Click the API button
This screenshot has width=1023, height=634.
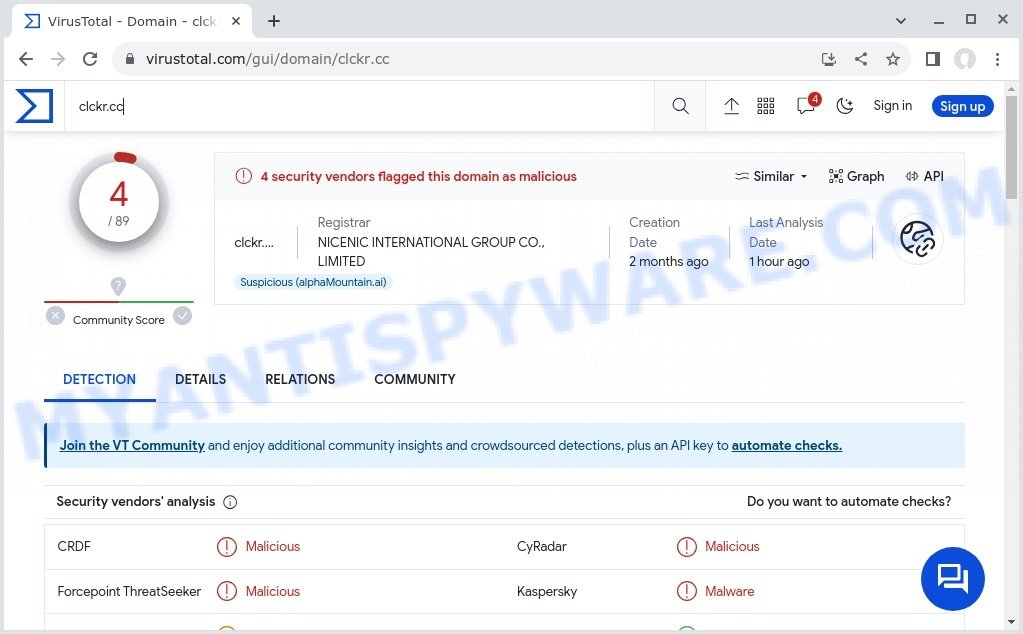pyautogui.click(x=924, y=176)
